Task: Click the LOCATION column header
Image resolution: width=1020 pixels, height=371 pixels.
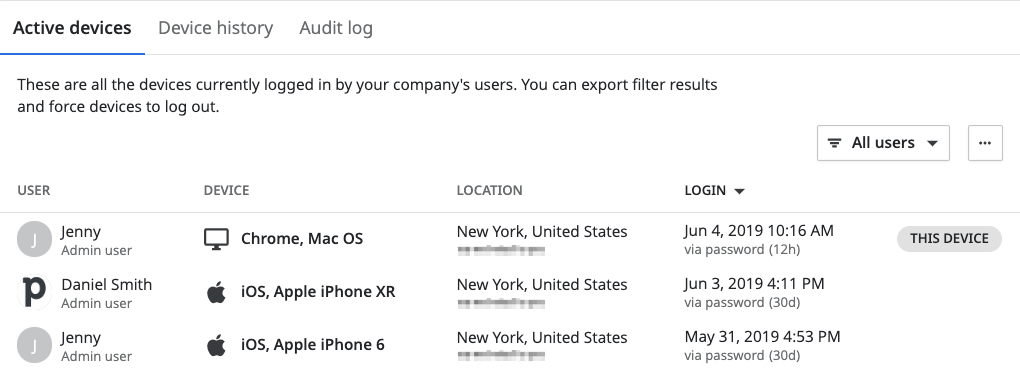Action: [489, 191]
